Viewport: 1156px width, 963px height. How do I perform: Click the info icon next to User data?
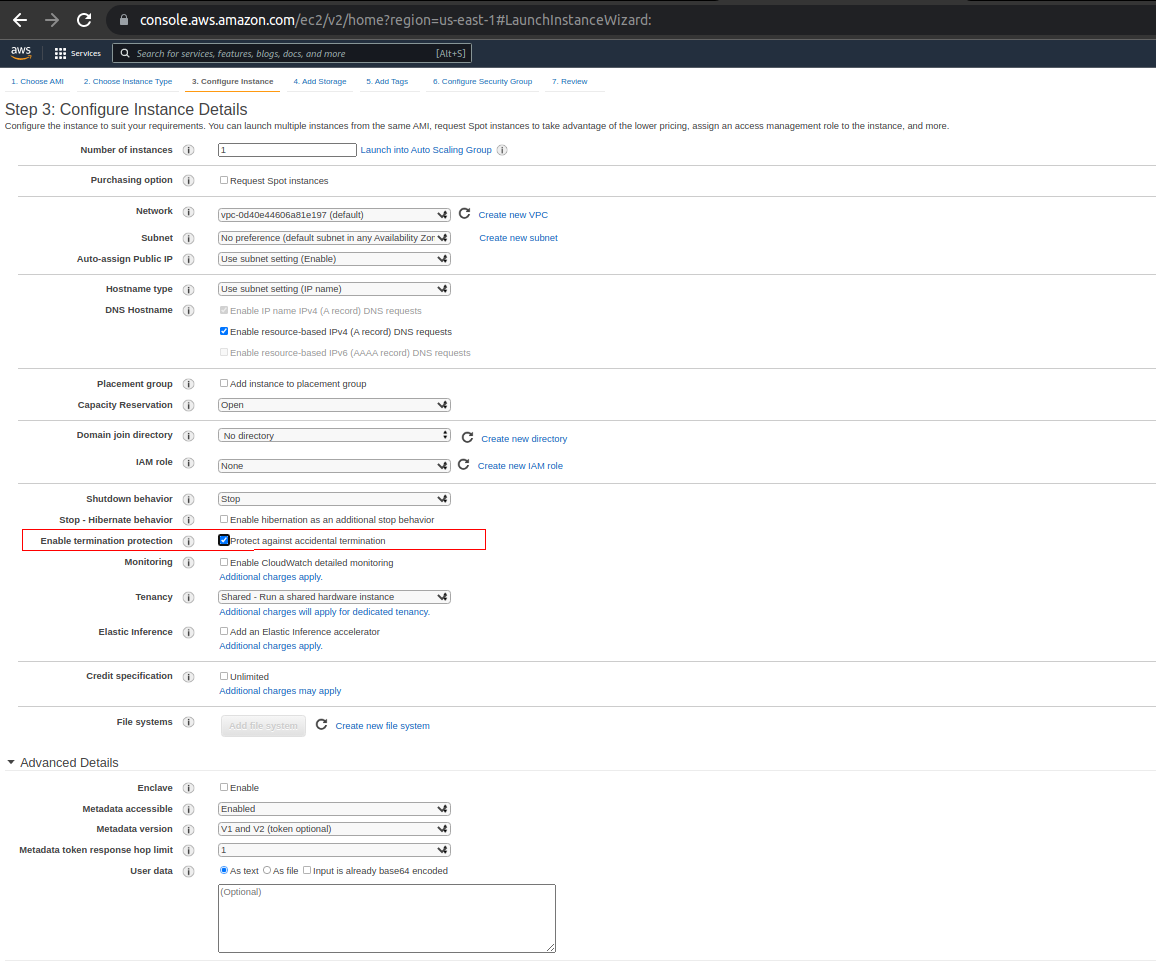(189, 872)
